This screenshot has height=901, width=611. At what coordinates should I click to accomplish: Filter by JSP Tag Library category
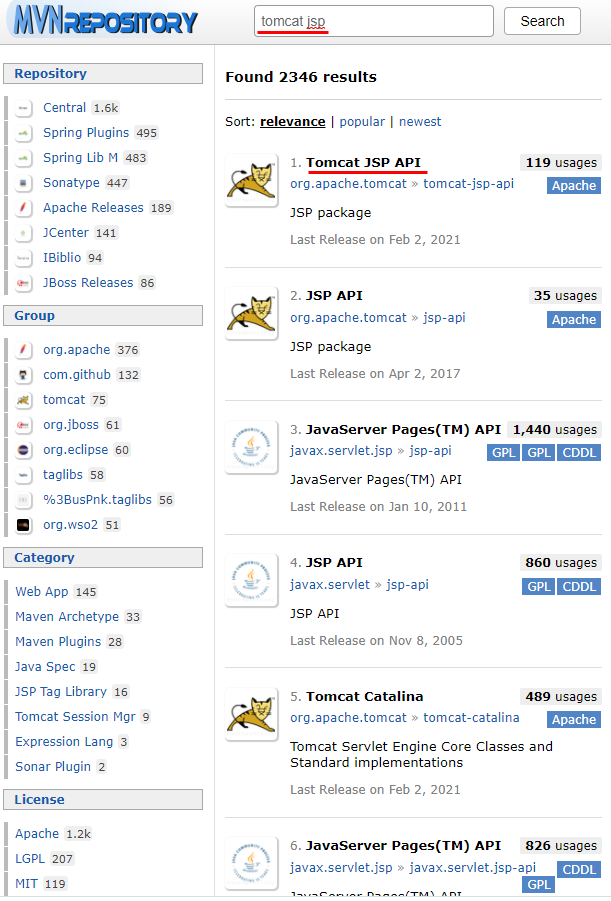(61, 692)
